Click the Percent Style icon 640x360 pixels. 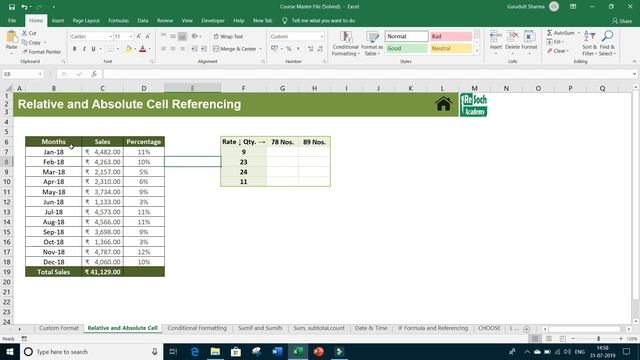point(289,49)
